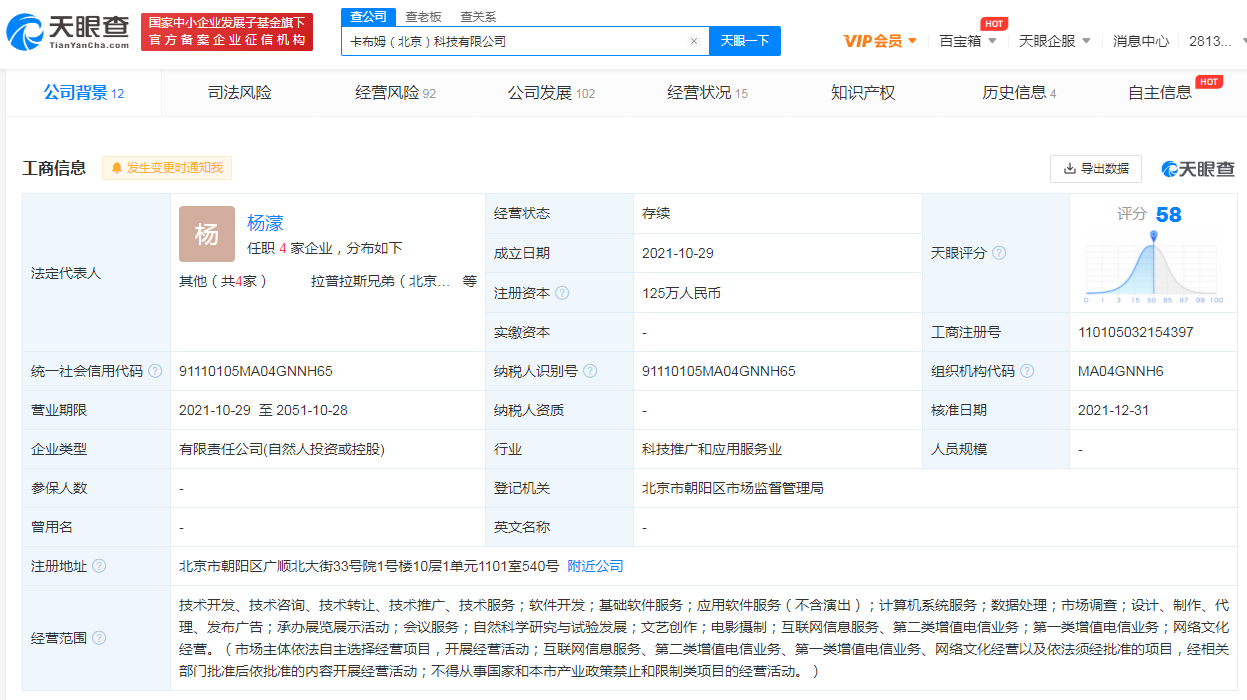Image resolution: width=1247 pixels, height=700 pixels.
Task: Open legal representative 杨濛 link
Action: click(265, 223)
